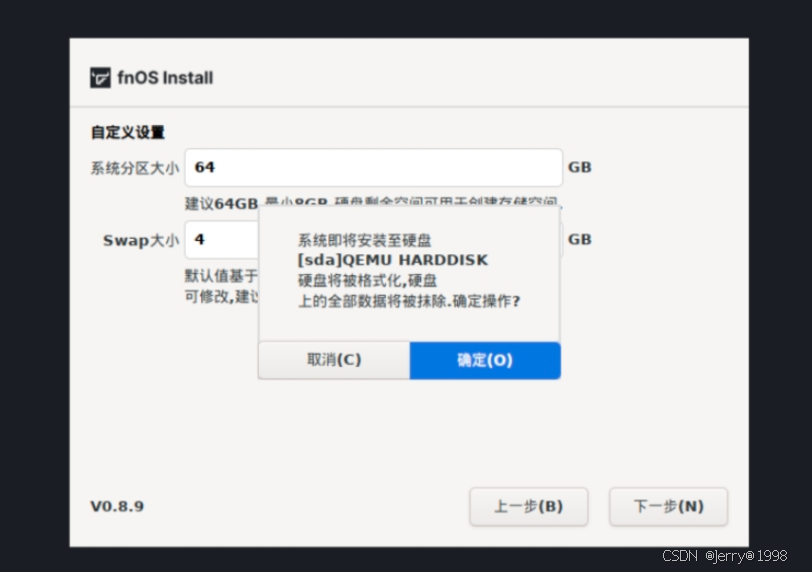This screenshot has width=812, height=572.
Task: Select the version text V0.8.9
Action: coord(117,506)
